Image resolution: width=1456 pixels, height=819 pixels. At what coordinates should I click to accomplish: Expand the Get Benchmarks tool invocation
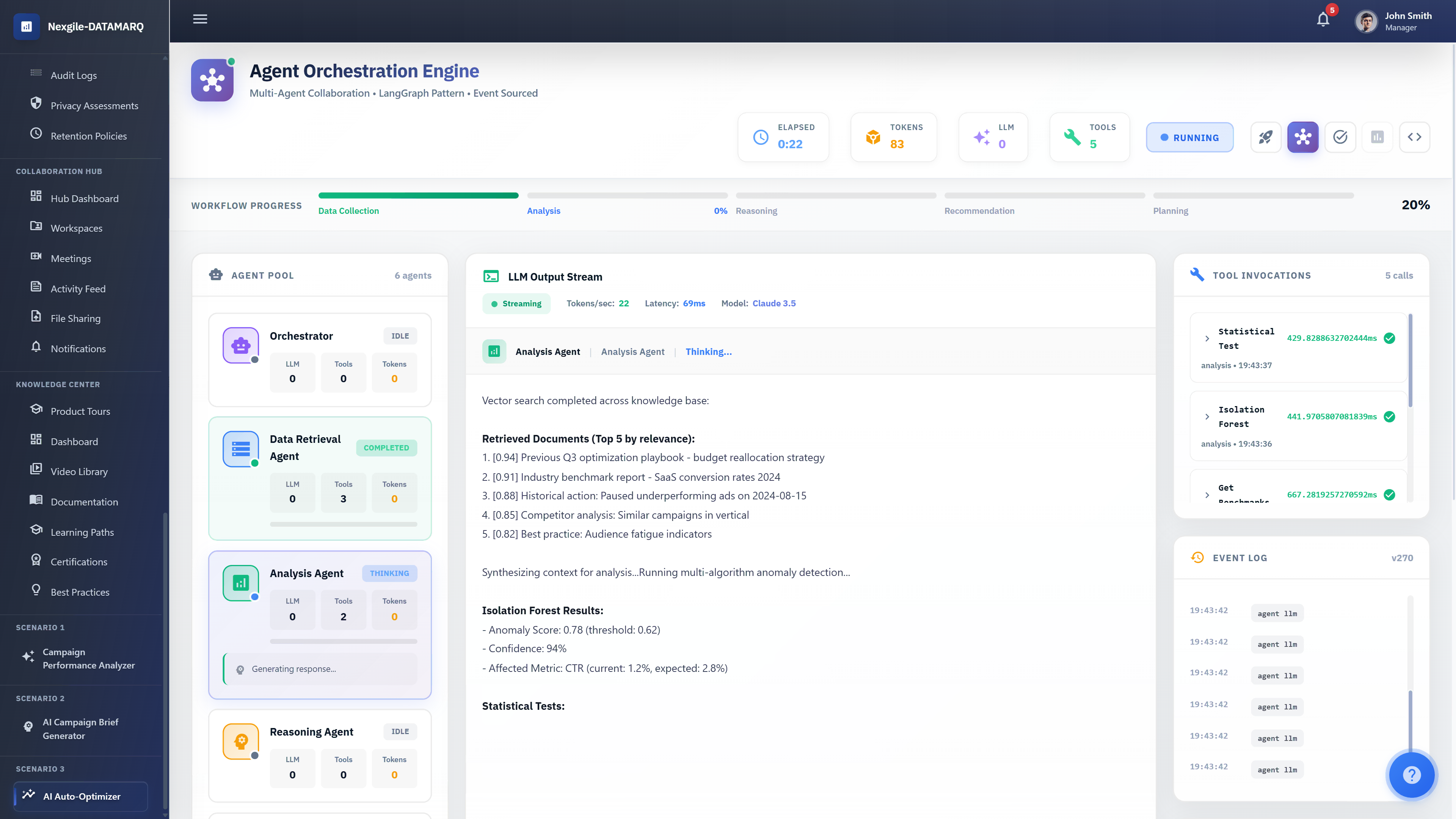(1208, 494)
